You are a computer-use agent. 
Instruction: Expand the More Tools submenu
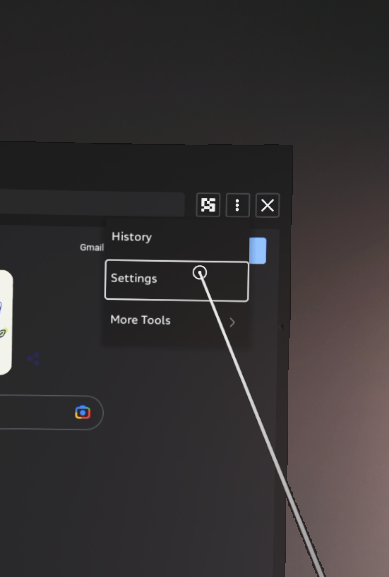click(176, 321)
